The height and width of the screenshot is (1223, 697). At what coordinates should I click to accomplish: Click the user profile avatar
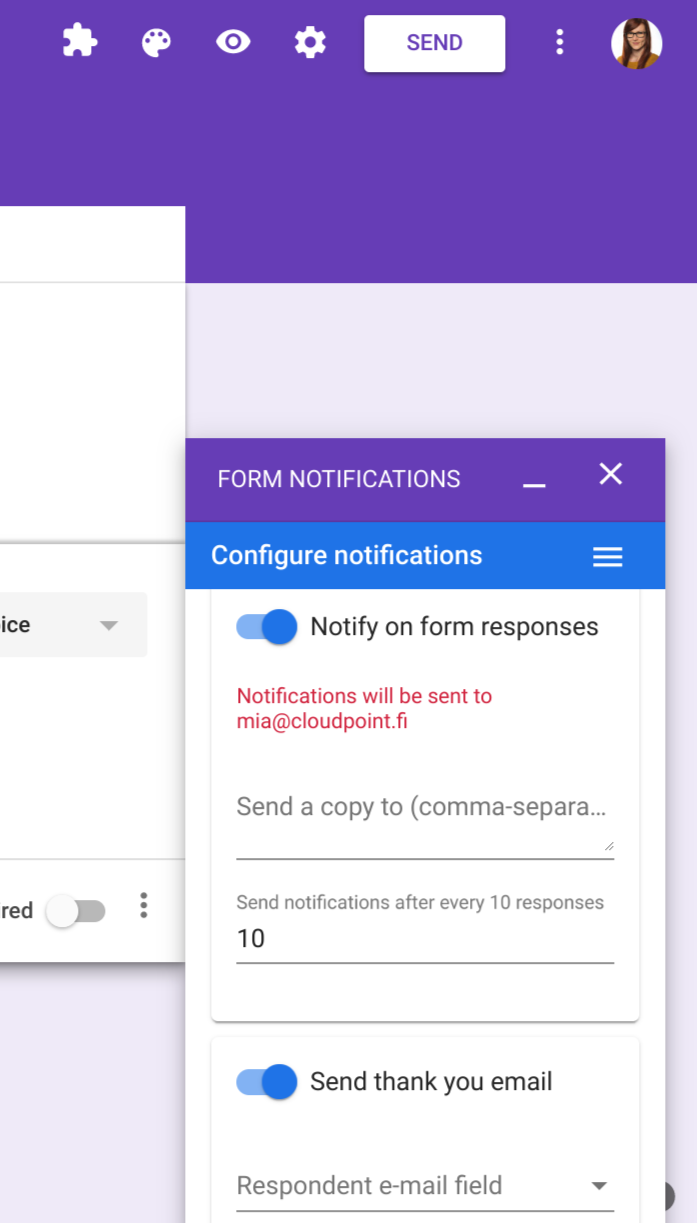637,43
